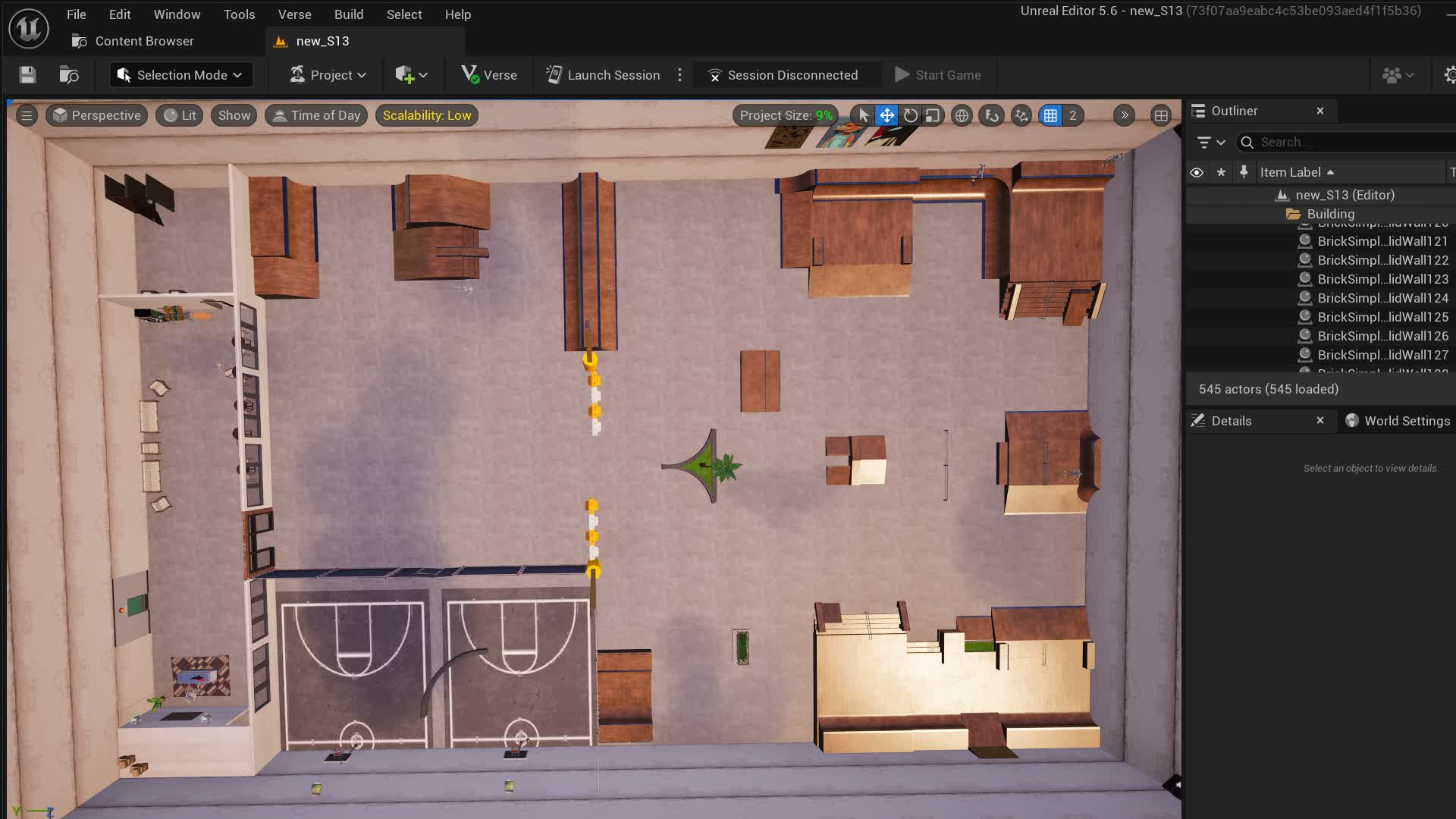This screenshot has width=1456, height=819.
Task: Click the Launch Session button
Action: click(604, 74)
